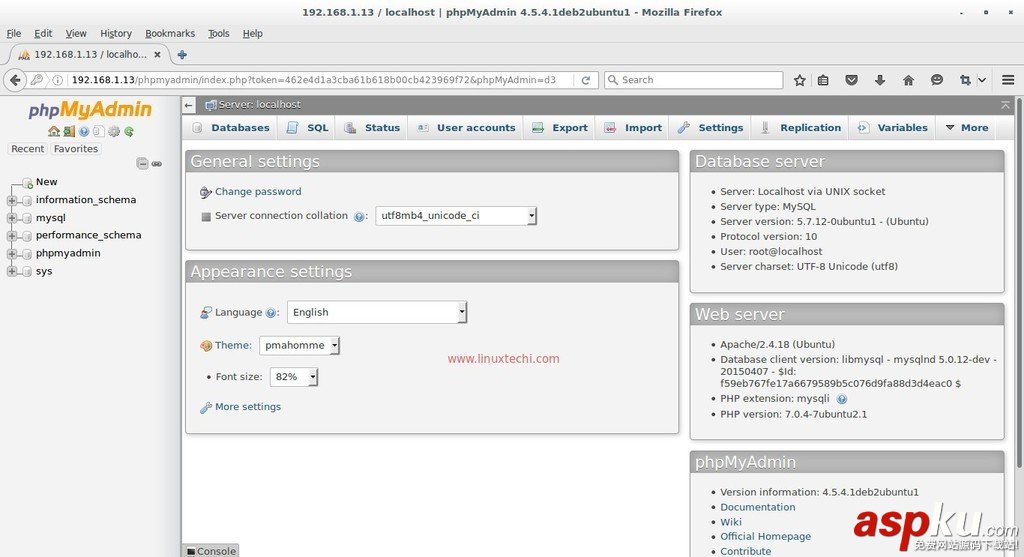Expand the information_schema database node

click(12, 200)
